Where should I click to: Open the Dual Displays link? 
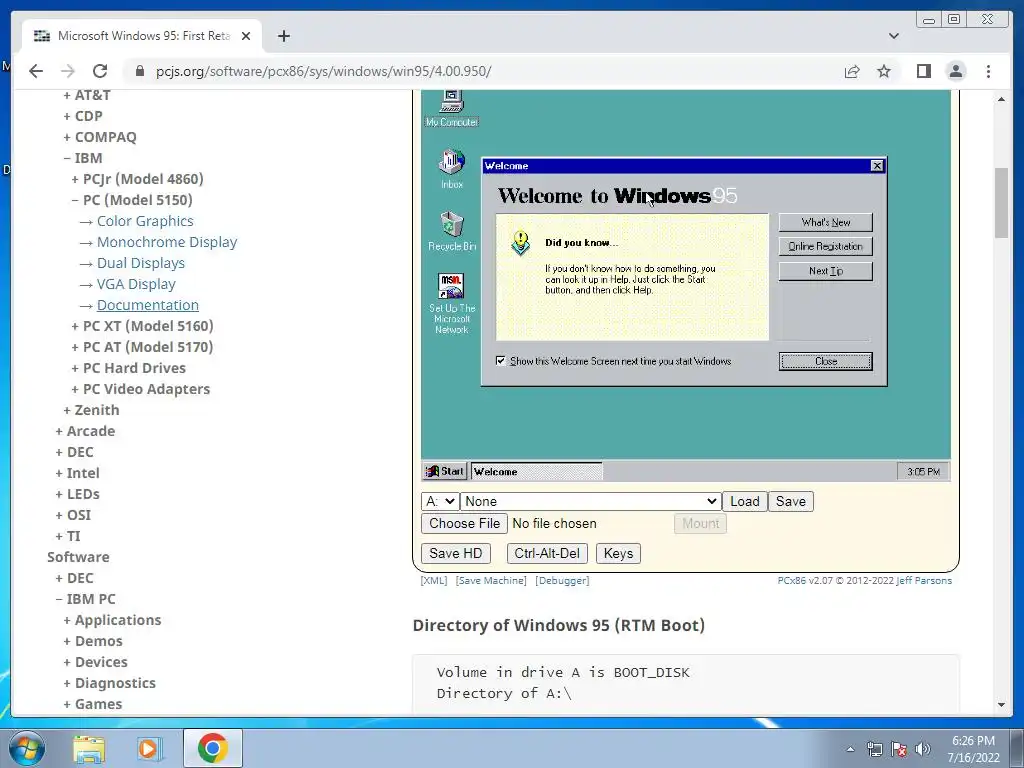coord(140,263)
